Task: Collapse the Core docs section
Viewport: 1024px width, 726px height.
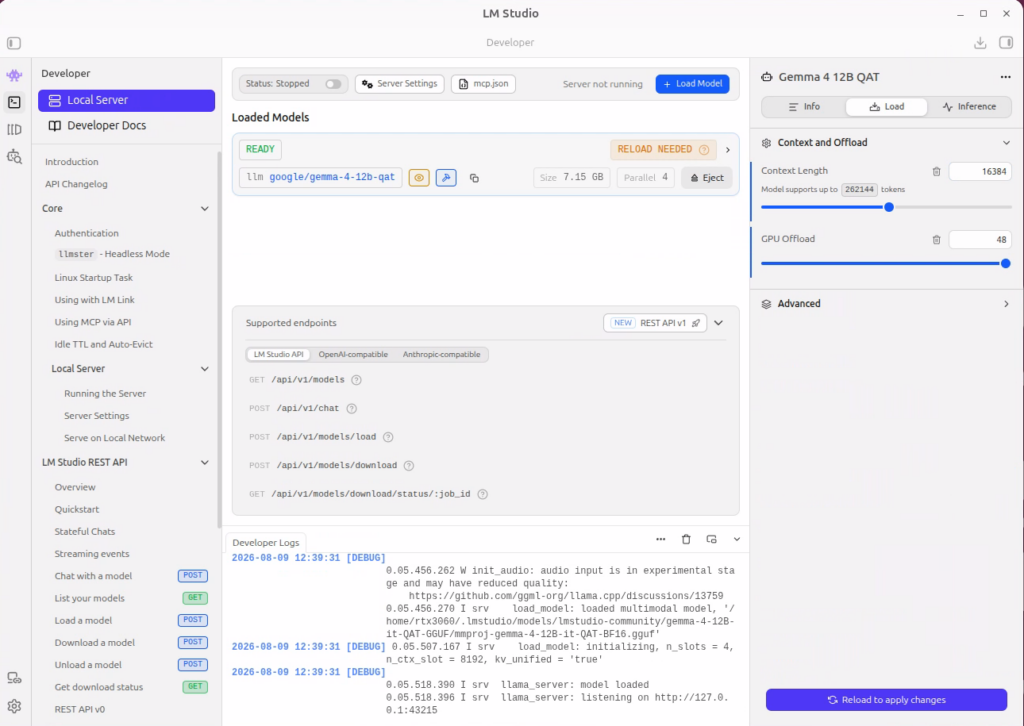Action: point(204,209)
